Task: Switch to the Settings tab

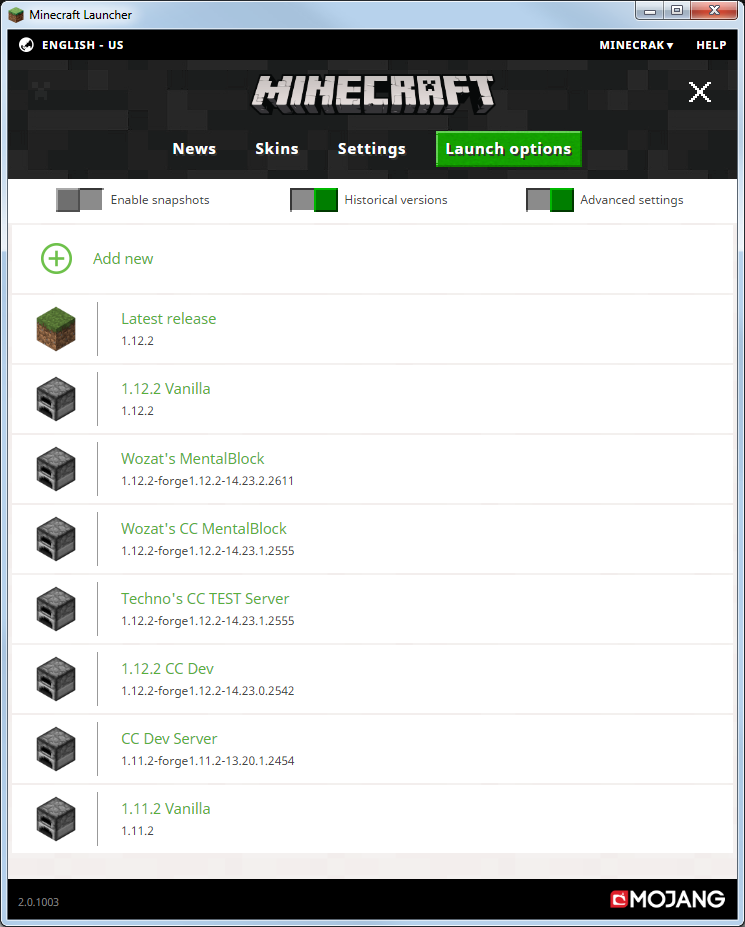Action: [x=371, y=148]
